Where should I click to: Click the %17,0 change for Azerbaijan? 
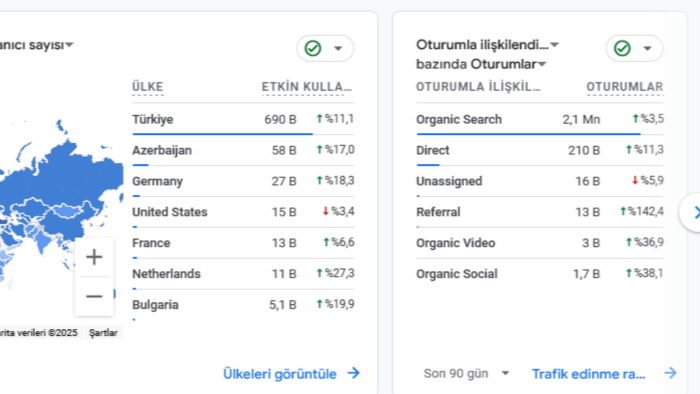(x=335, y=149)
